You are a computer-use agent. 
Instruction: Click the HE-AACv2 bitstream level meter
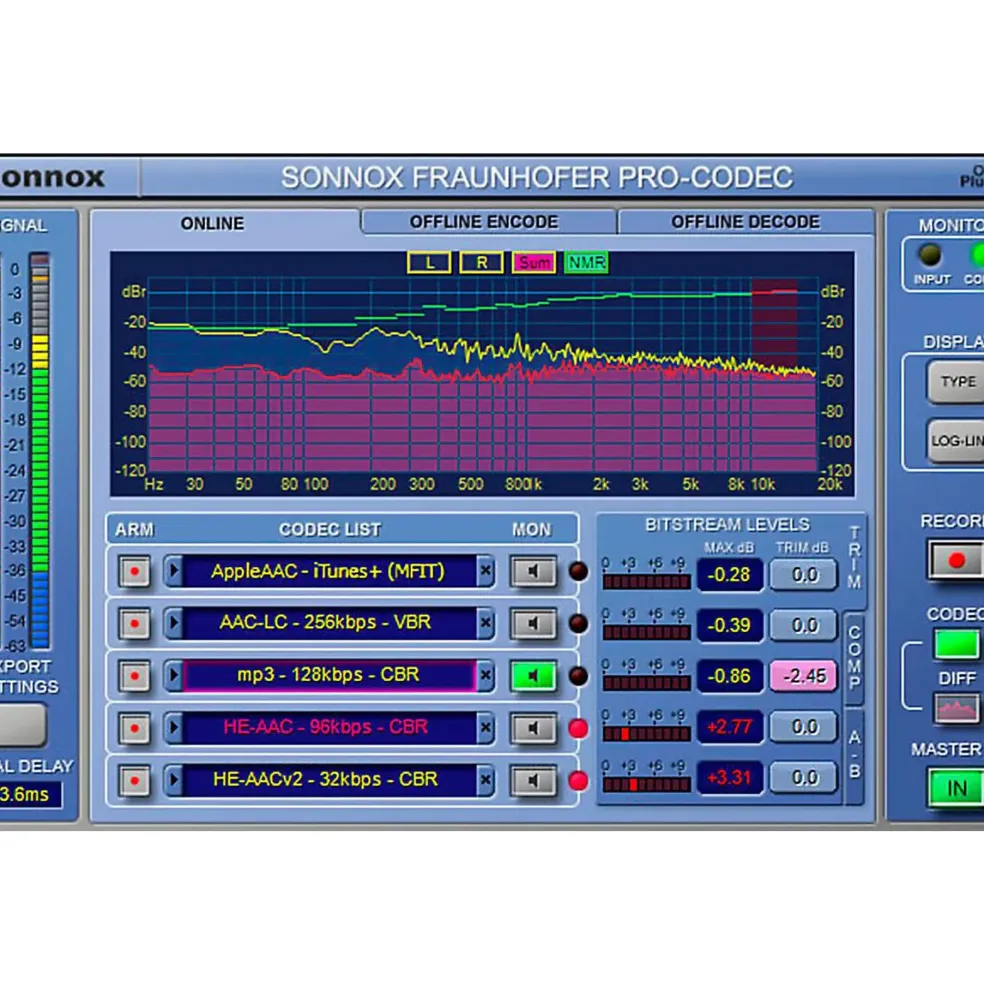[x=647, y=785]
